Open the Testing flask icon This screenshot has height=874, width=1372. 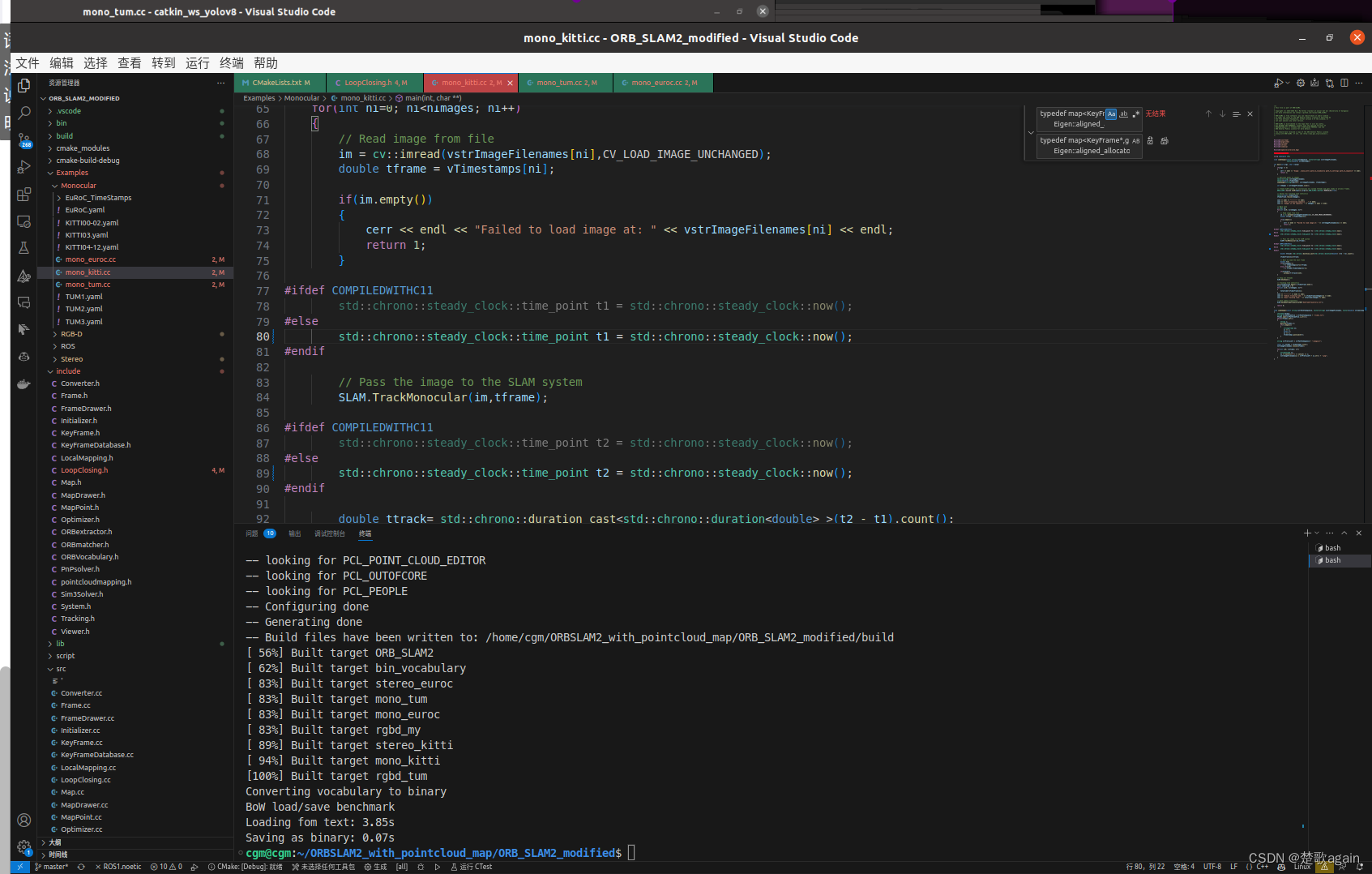click(24, 248)
